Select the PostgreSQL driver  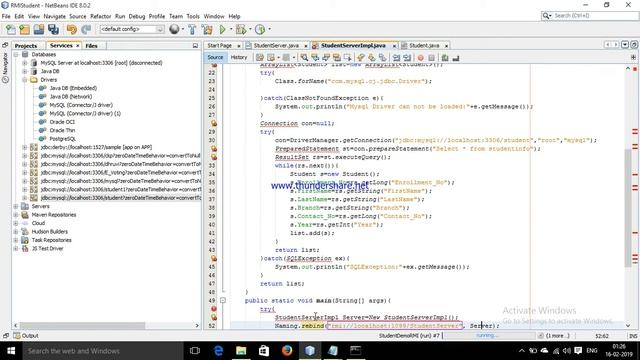point(62,139)
